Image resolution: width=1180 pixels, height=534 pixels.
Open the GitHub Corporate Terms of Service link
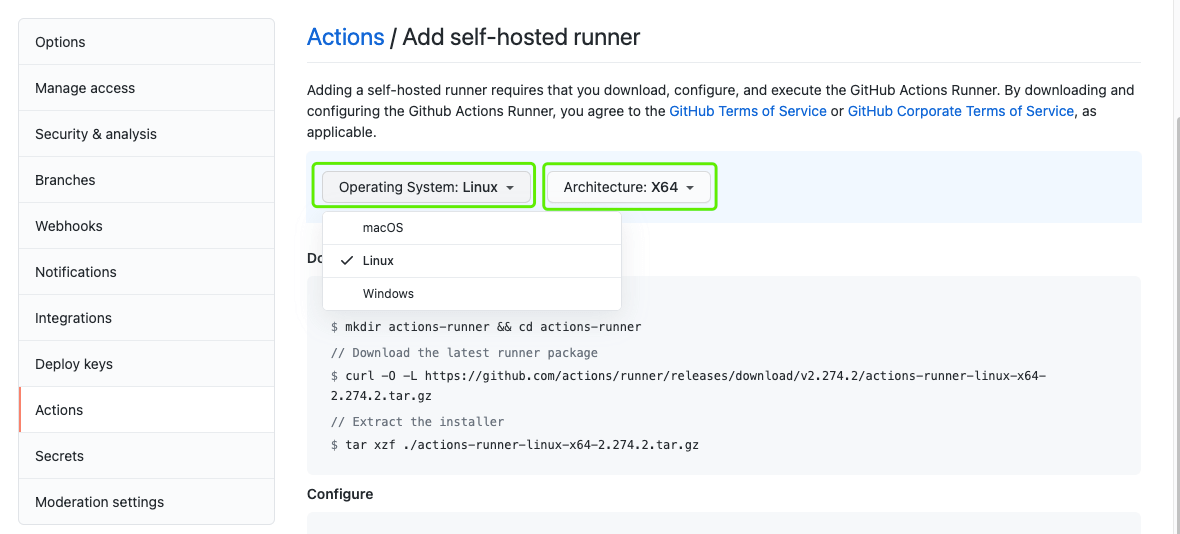coord(960,111)
